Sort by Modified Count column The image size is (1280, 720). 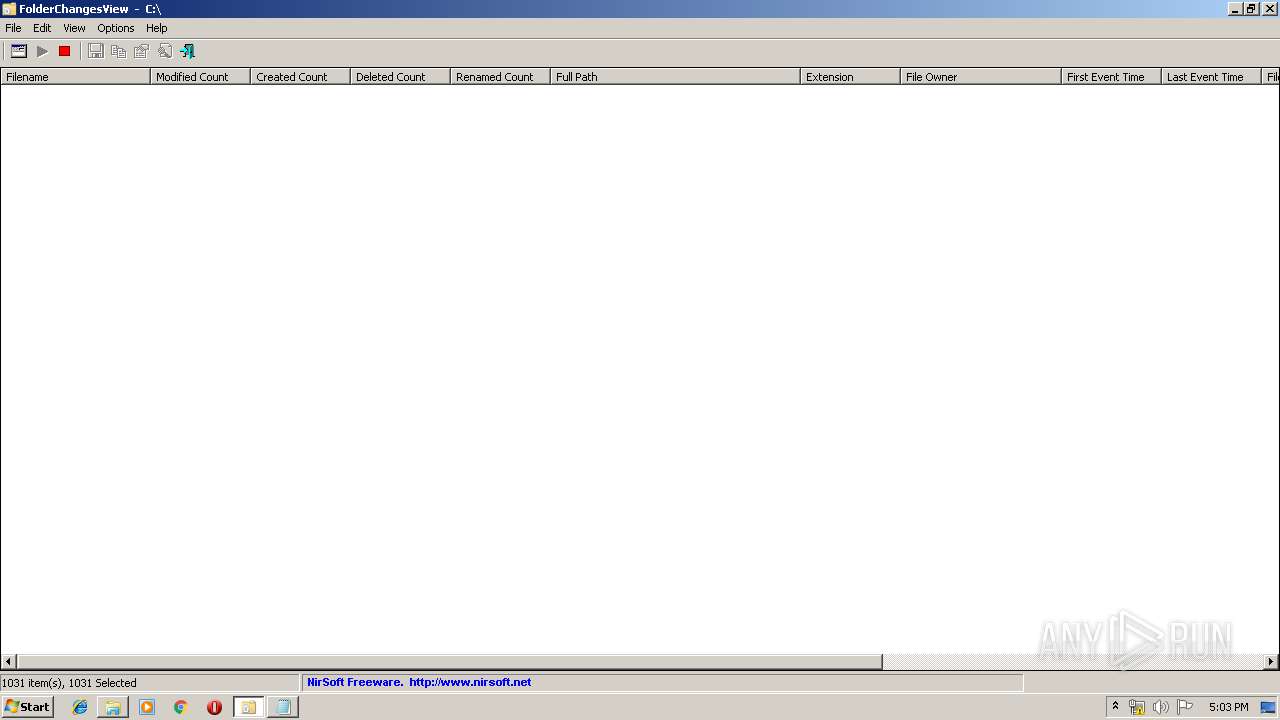200,76
